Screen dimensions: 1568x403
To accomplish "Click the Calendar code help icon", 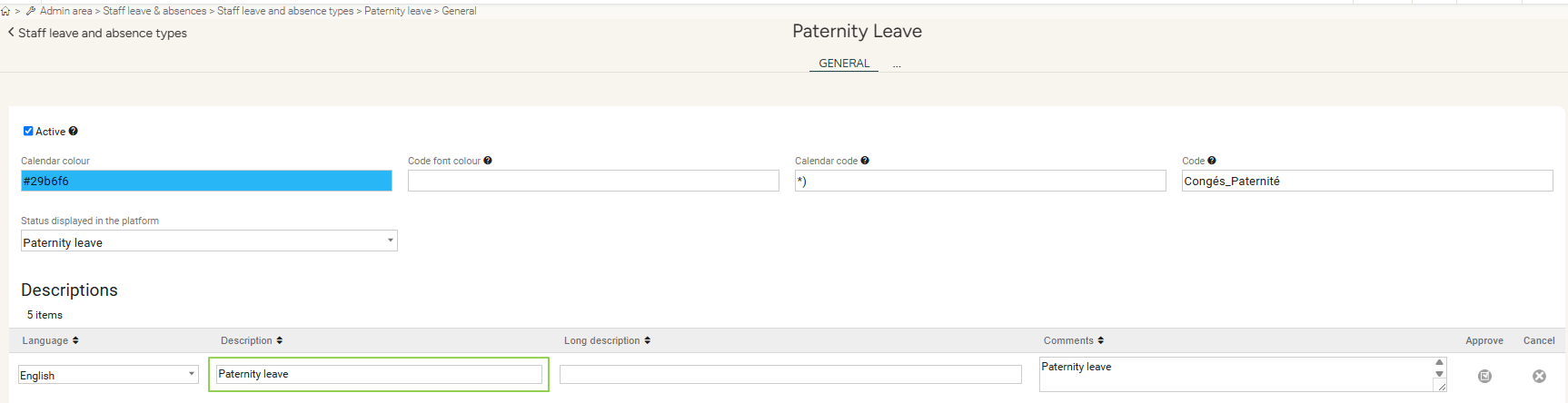I will 865,161.
